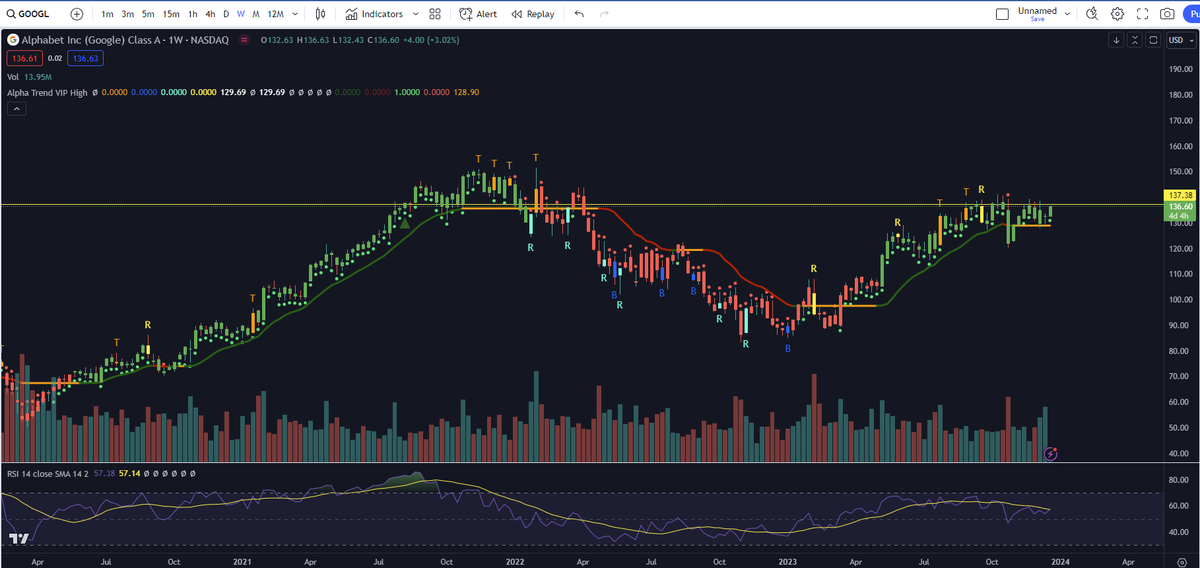Click the 2024 label on time axis
This screenshot has width=1200, height=568.
click(x=1062, y=562)
